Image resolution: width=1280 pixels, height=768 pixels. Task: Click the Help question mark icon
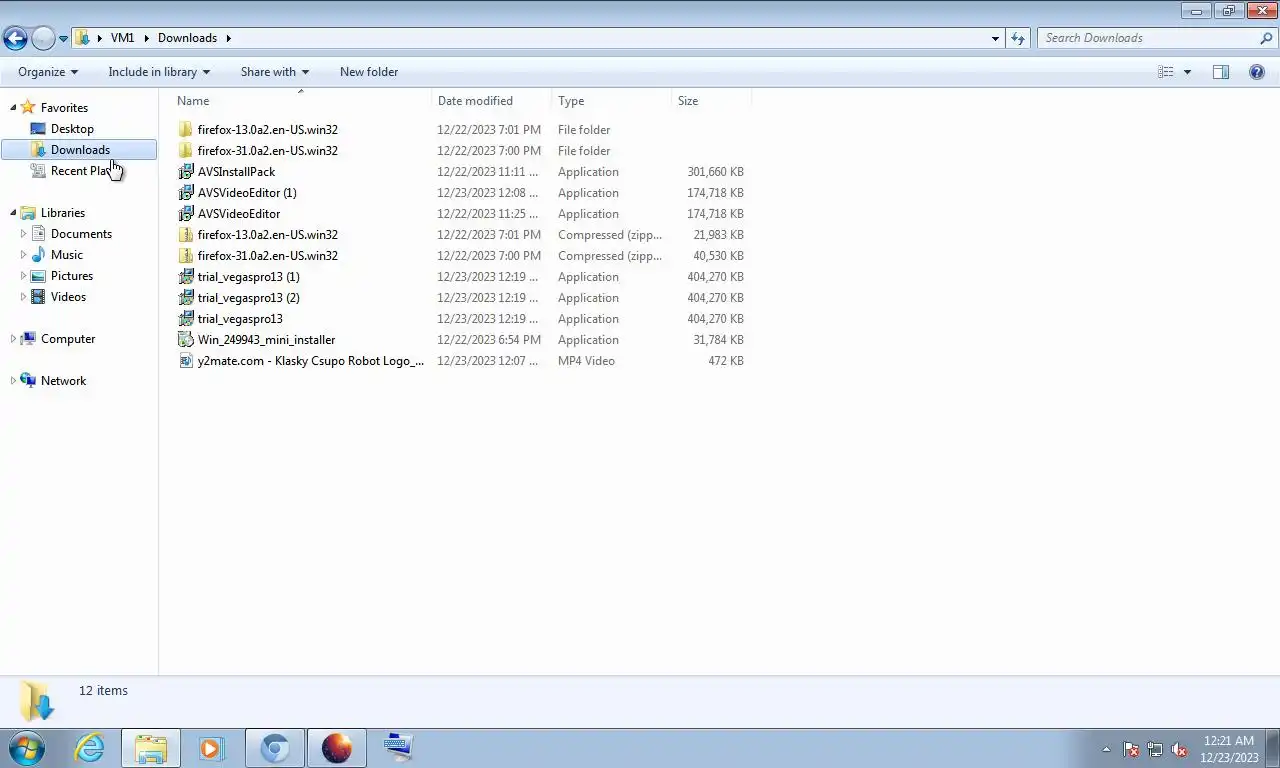(x=1257, y=72)
